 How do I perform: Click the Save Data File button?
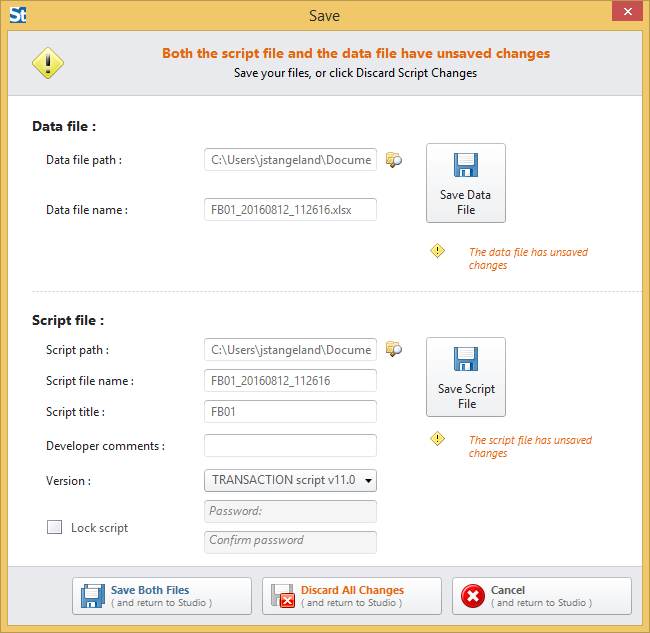pyautogui.click(x=465, y=183)
